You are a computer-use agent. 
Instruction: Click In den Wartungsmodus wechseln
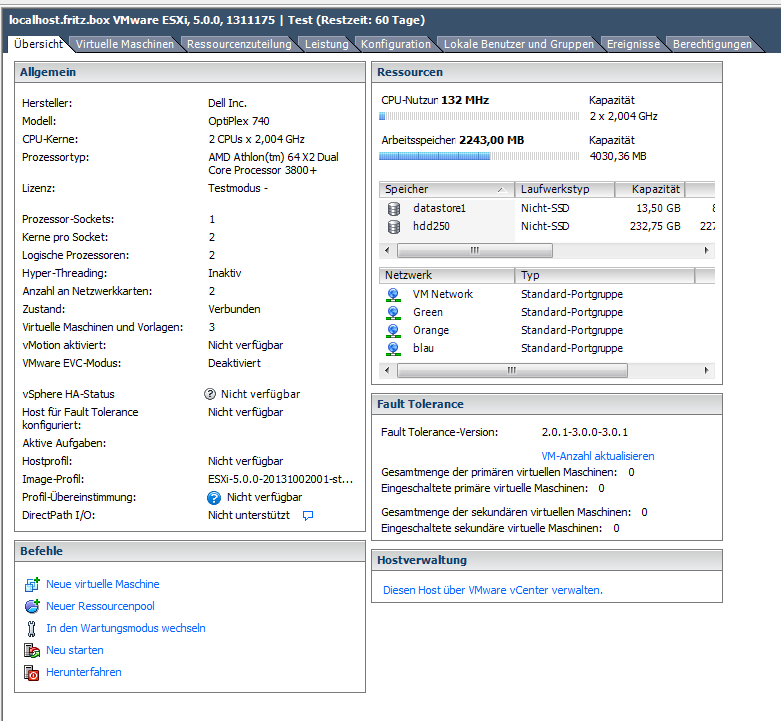[x=126, y=628]
